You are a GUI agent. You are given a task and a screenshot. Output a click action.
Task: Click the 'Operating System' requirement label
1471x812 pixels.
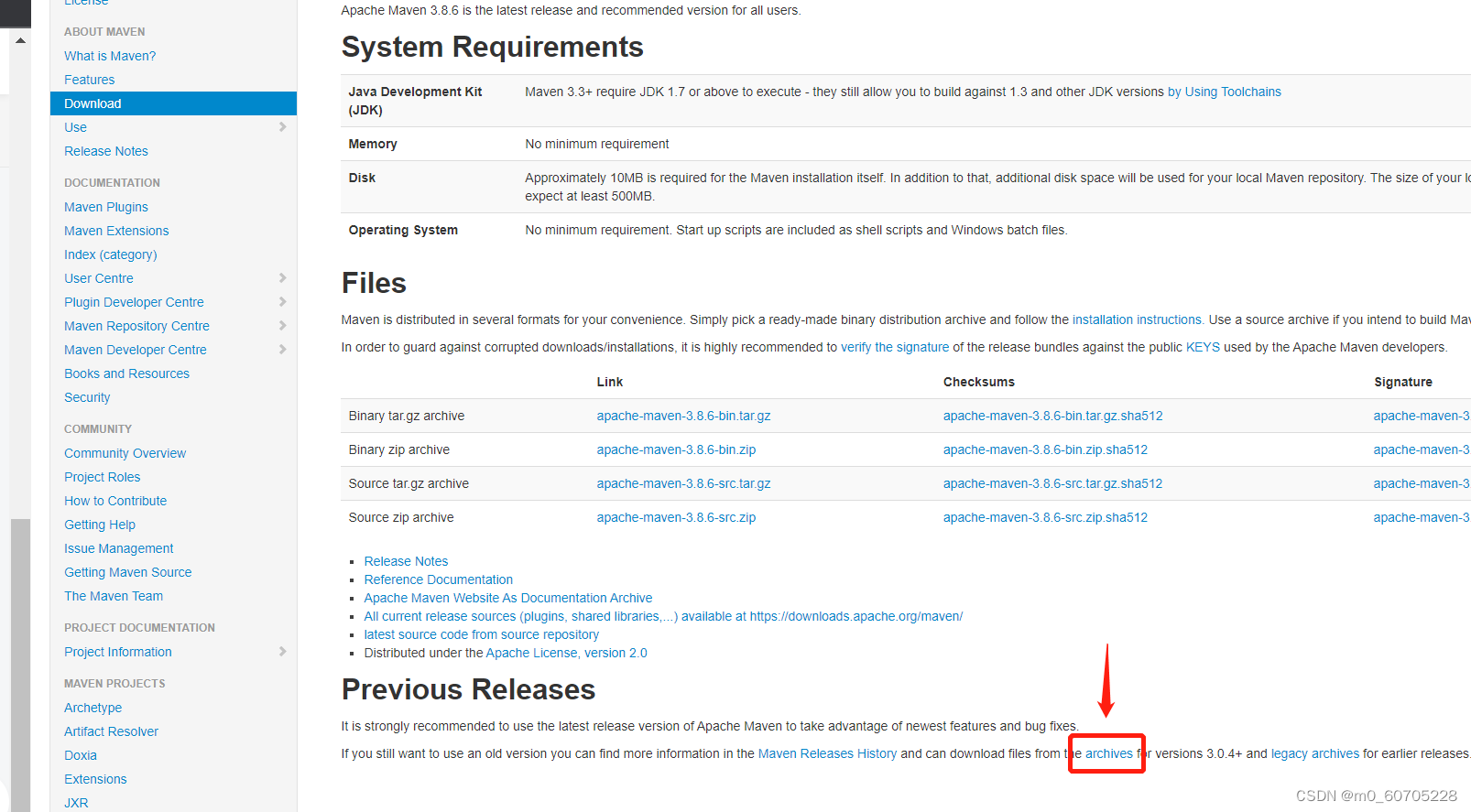(x=403, y=230)
